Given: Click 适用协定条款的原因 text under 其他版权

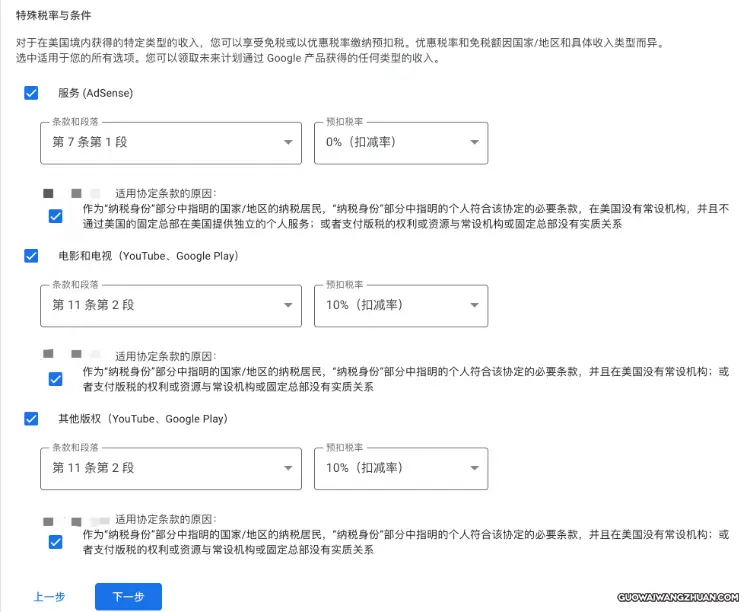Looking at the screenshot, I should (165, 519).
